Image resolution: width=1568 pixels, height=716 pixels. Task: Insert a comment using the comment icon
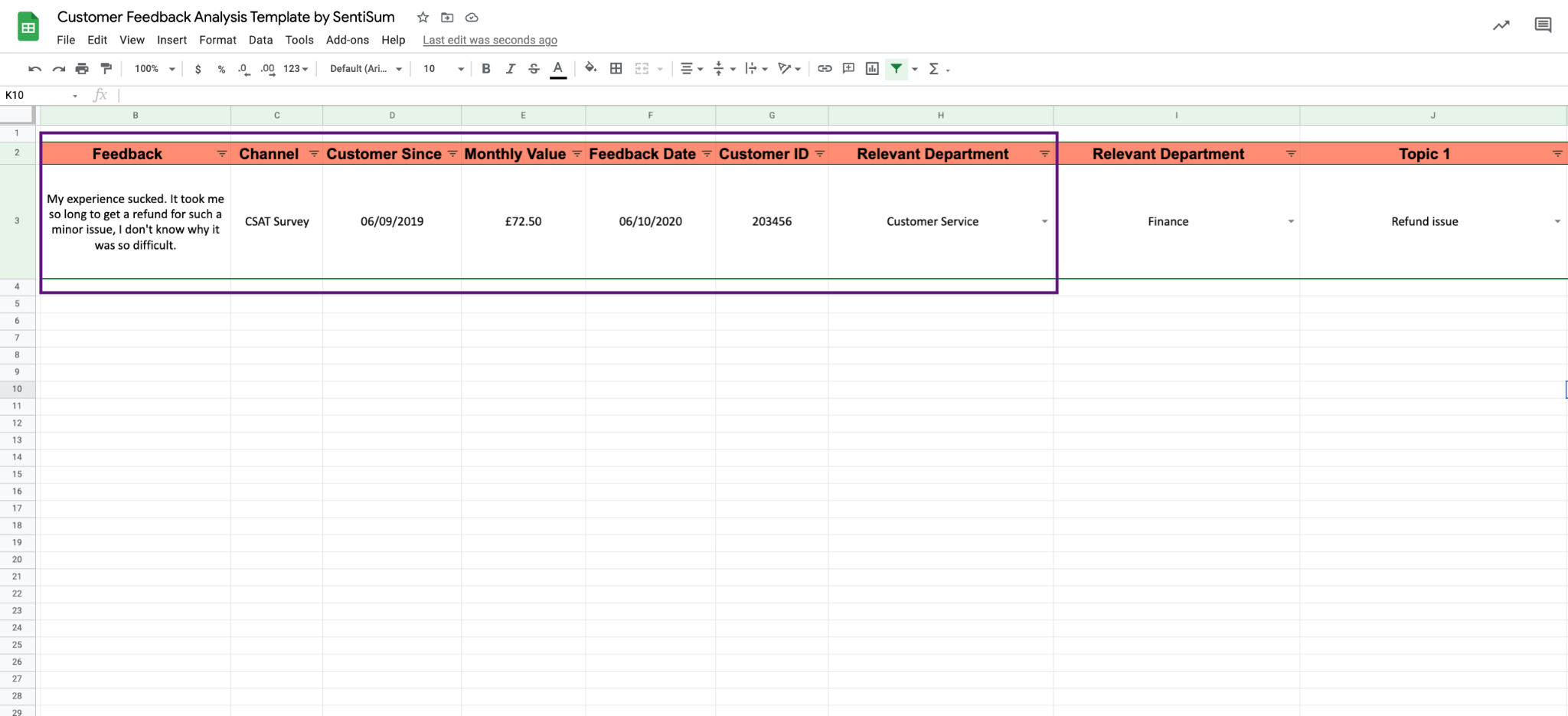pyautogui.click(x=848, y=68)
